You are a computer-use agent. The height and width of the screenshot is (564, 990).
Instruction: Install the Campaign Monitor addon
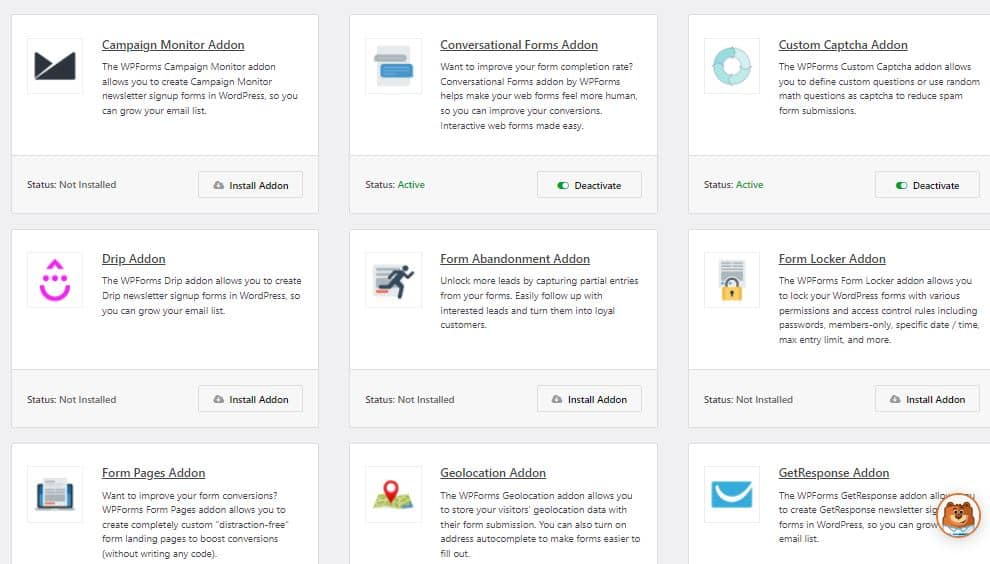click(x=251, y=185)
